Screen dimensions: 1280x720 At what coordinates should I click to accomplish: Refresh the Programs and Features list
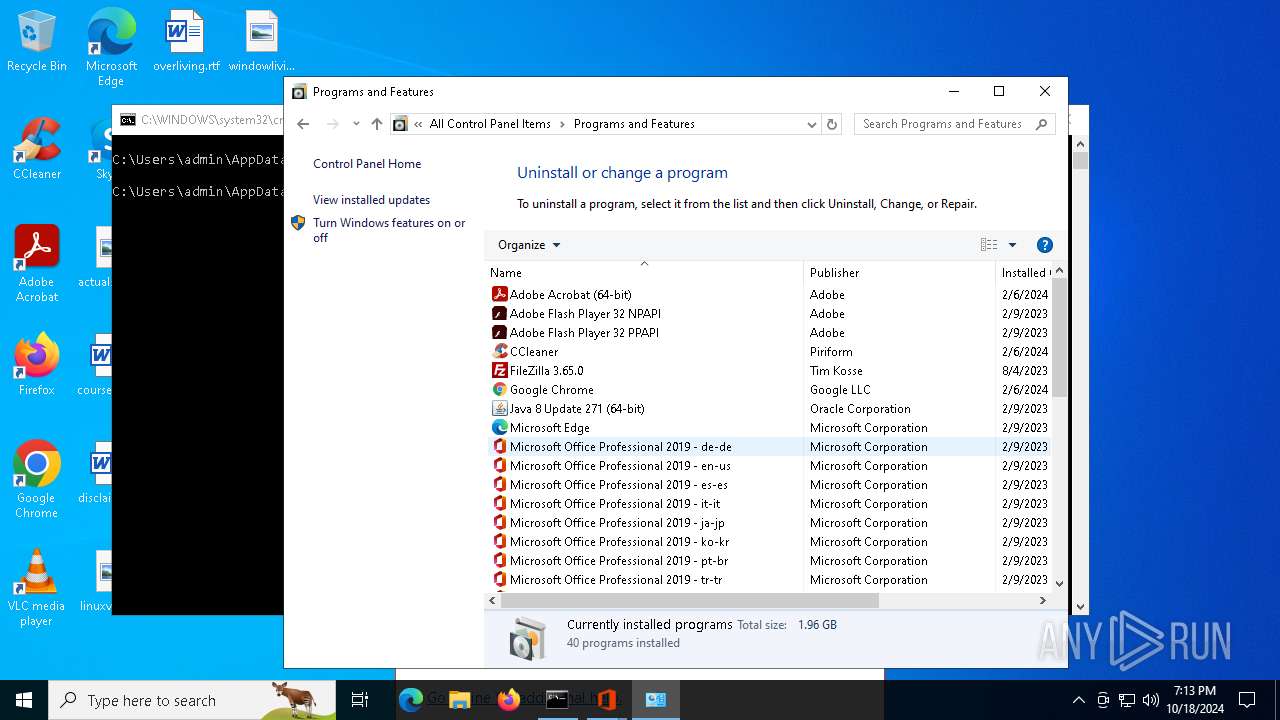832,124
